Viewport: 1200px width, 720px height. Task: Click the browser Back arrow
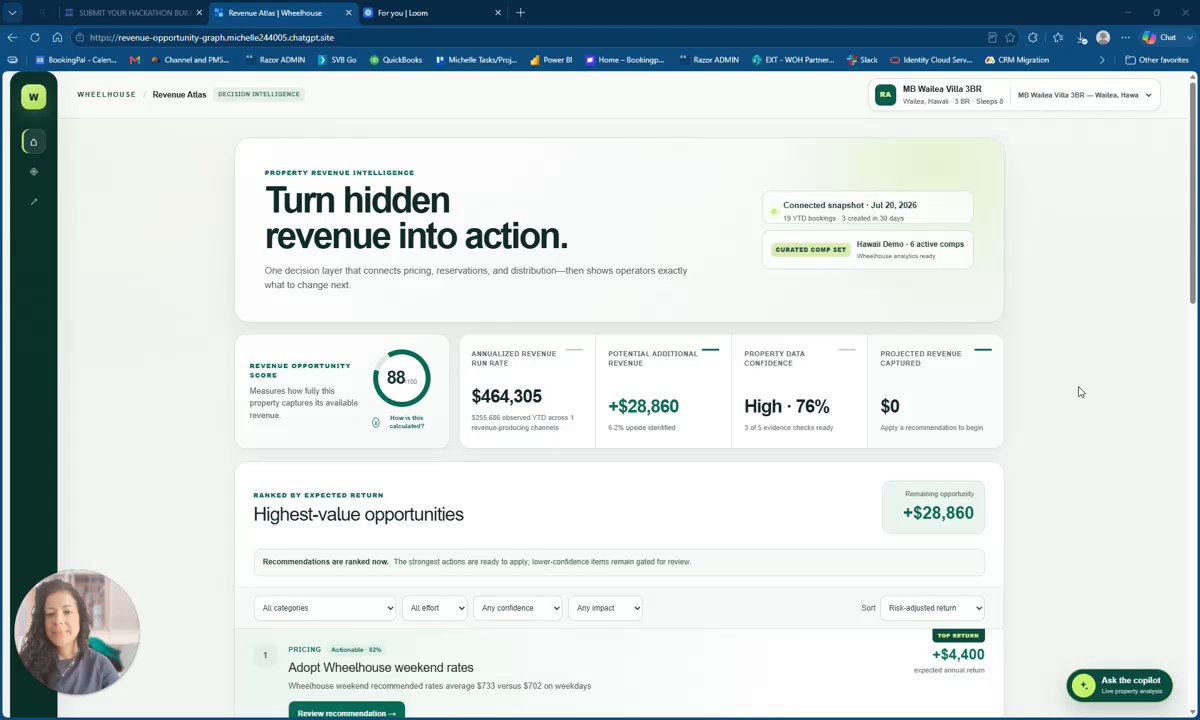click(12, 37)
